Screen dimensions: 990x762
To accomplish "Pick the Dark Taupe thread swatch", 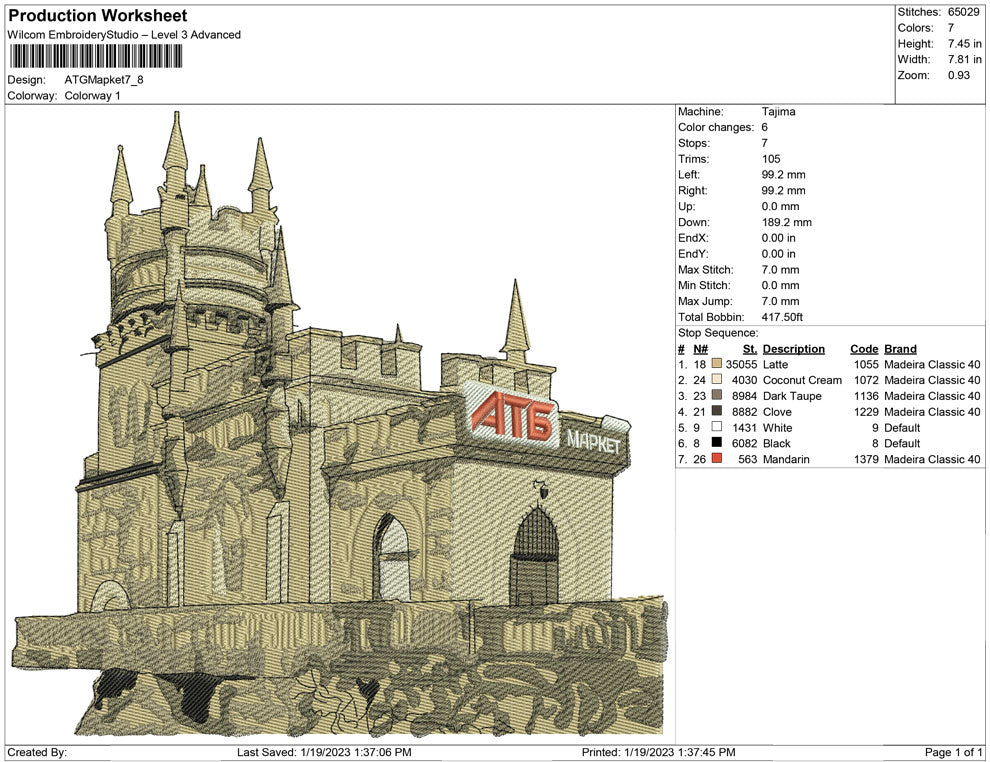I will [x=717, y=396].
